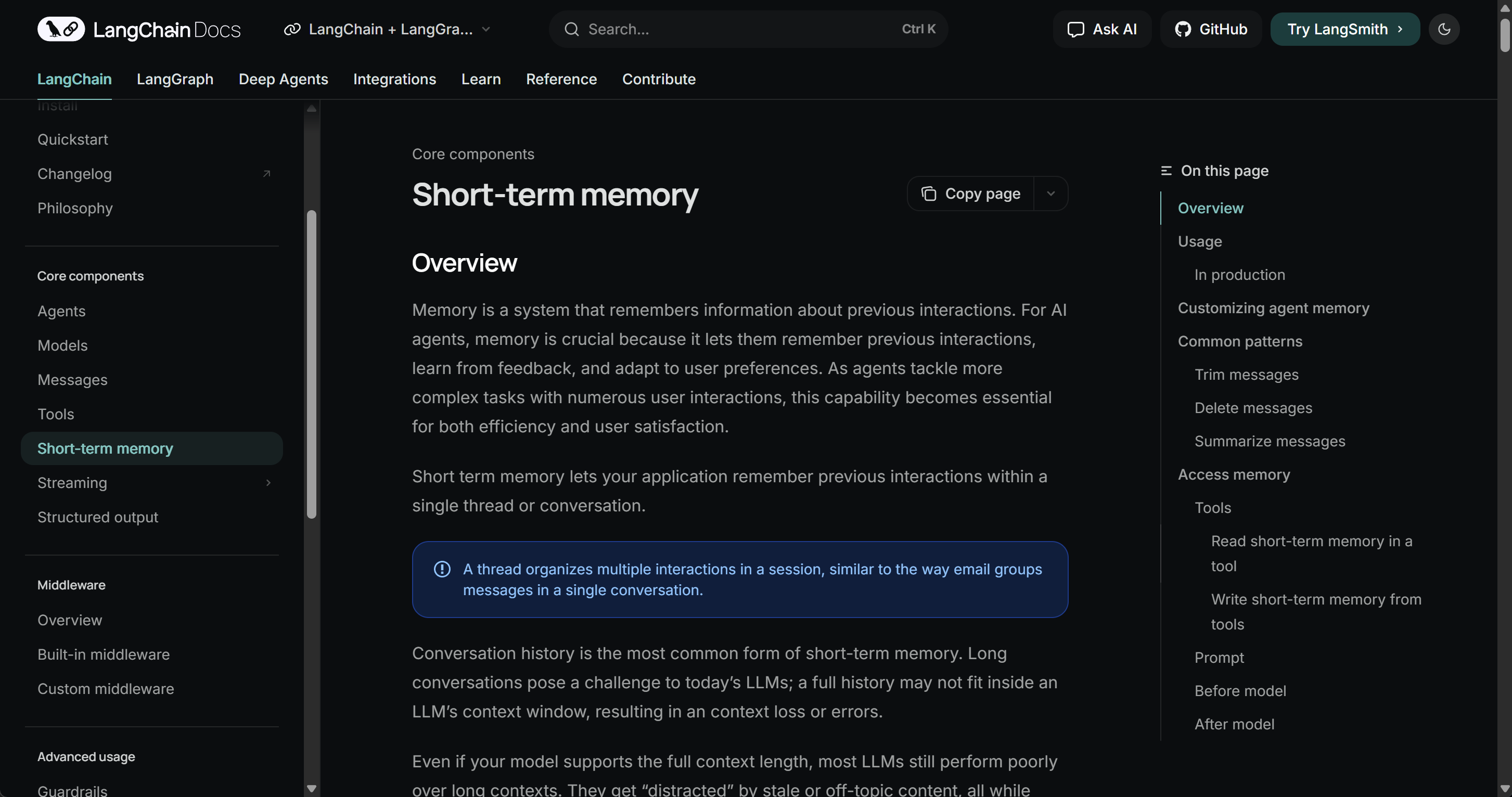
Task: Jump to Customizing agent memory section
Action: point(1273,308)
